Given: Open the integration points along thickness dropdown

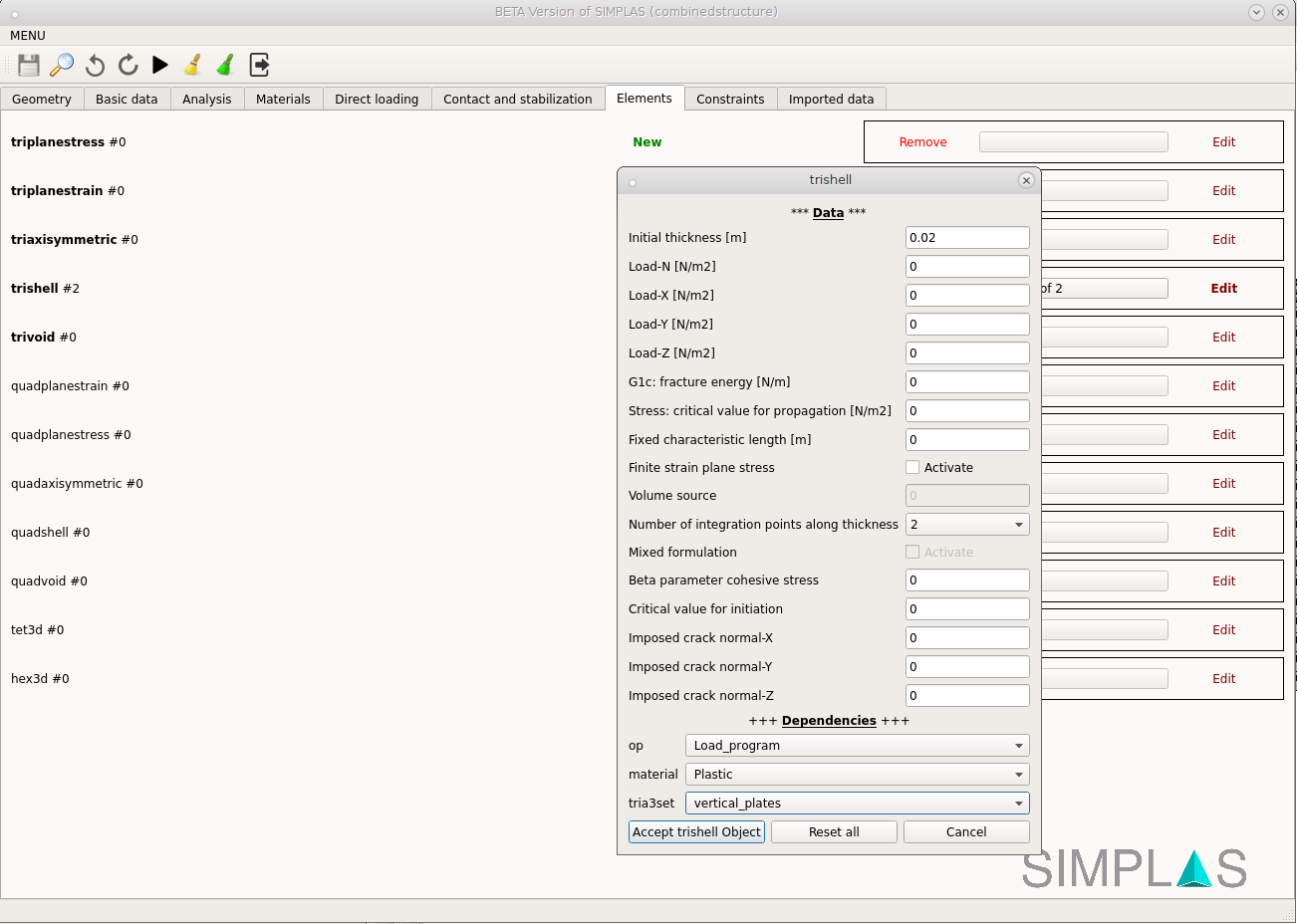Looking at the screenshot, I should (x=967, y=525).
